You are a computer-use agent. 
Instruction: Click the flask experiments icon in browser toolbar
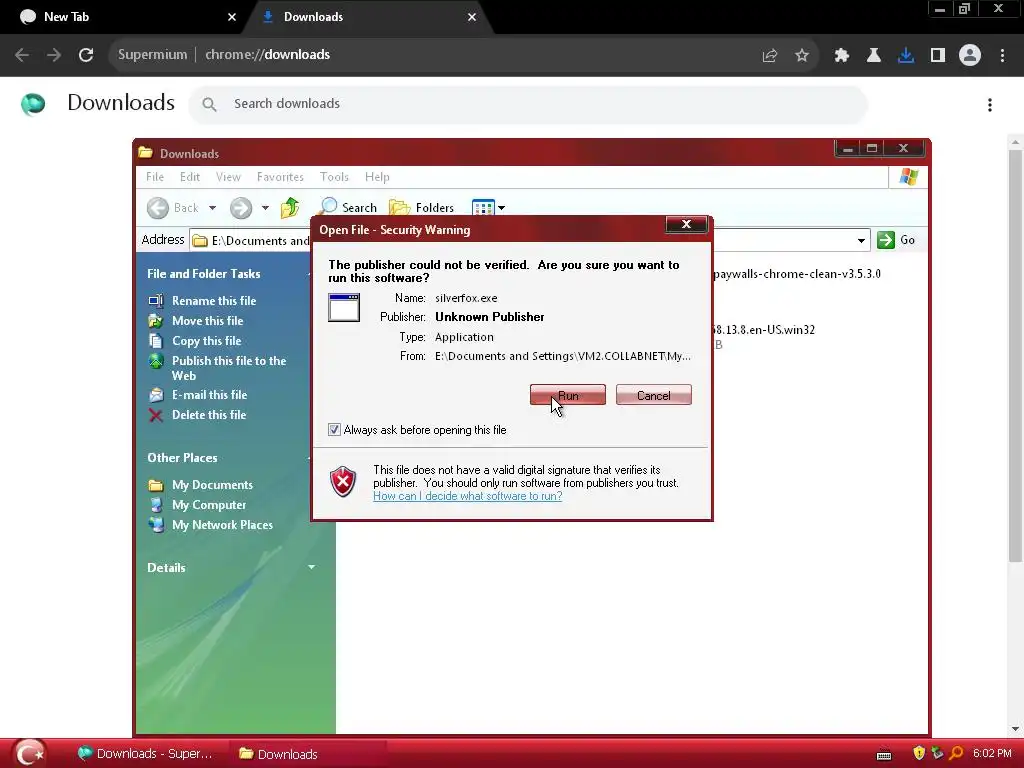(874, 56)
